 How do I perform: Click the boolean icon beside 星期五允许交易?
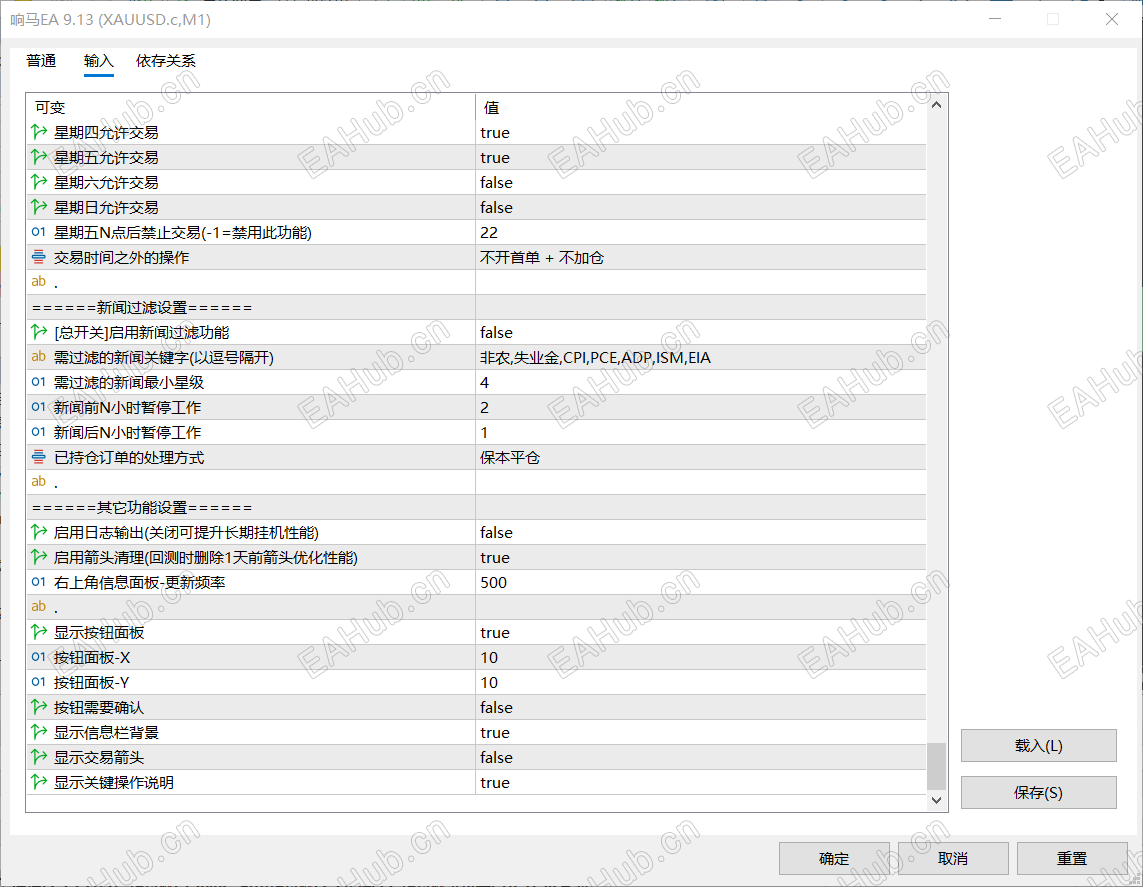[39, 157]
